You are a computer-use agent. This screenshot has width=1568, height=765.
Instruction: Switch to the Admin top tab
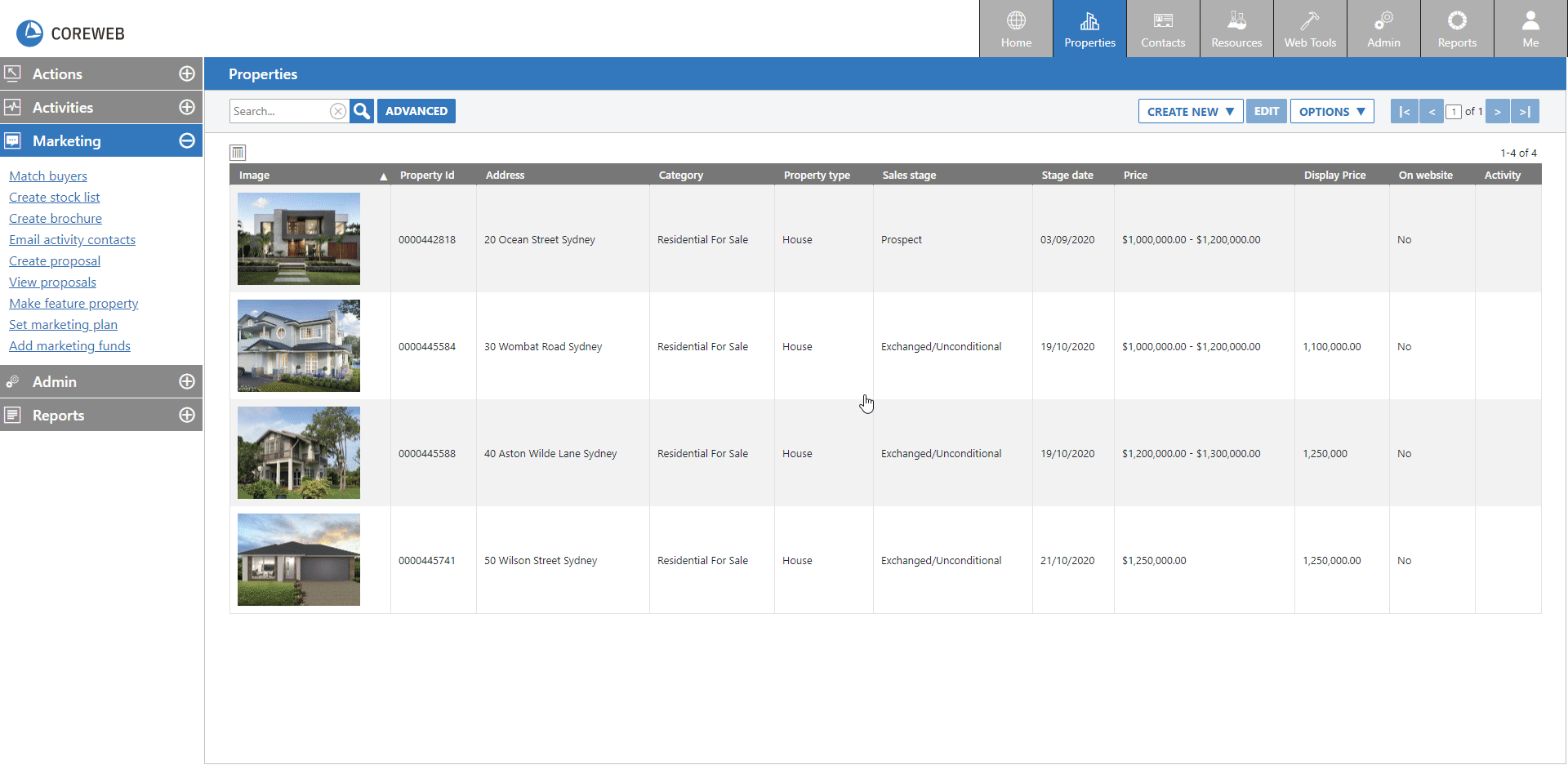(1383, 29)
